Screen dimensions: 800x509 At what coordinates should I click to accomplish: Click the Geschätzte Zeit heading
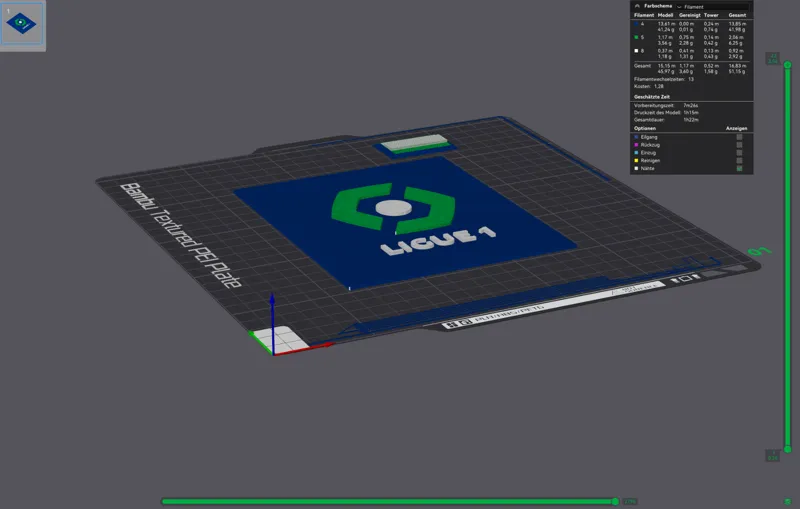[x=652, y=97]
